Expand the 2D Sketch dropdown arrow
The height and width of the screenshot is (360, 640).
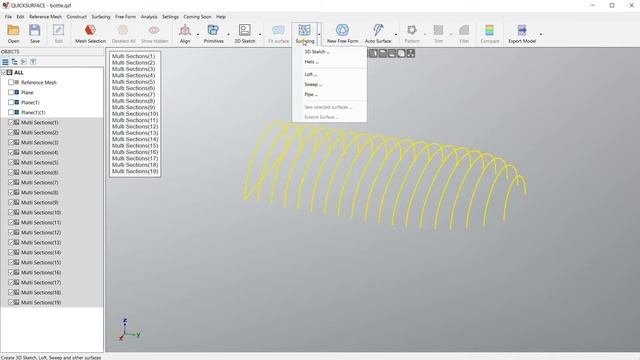(260, 34)
